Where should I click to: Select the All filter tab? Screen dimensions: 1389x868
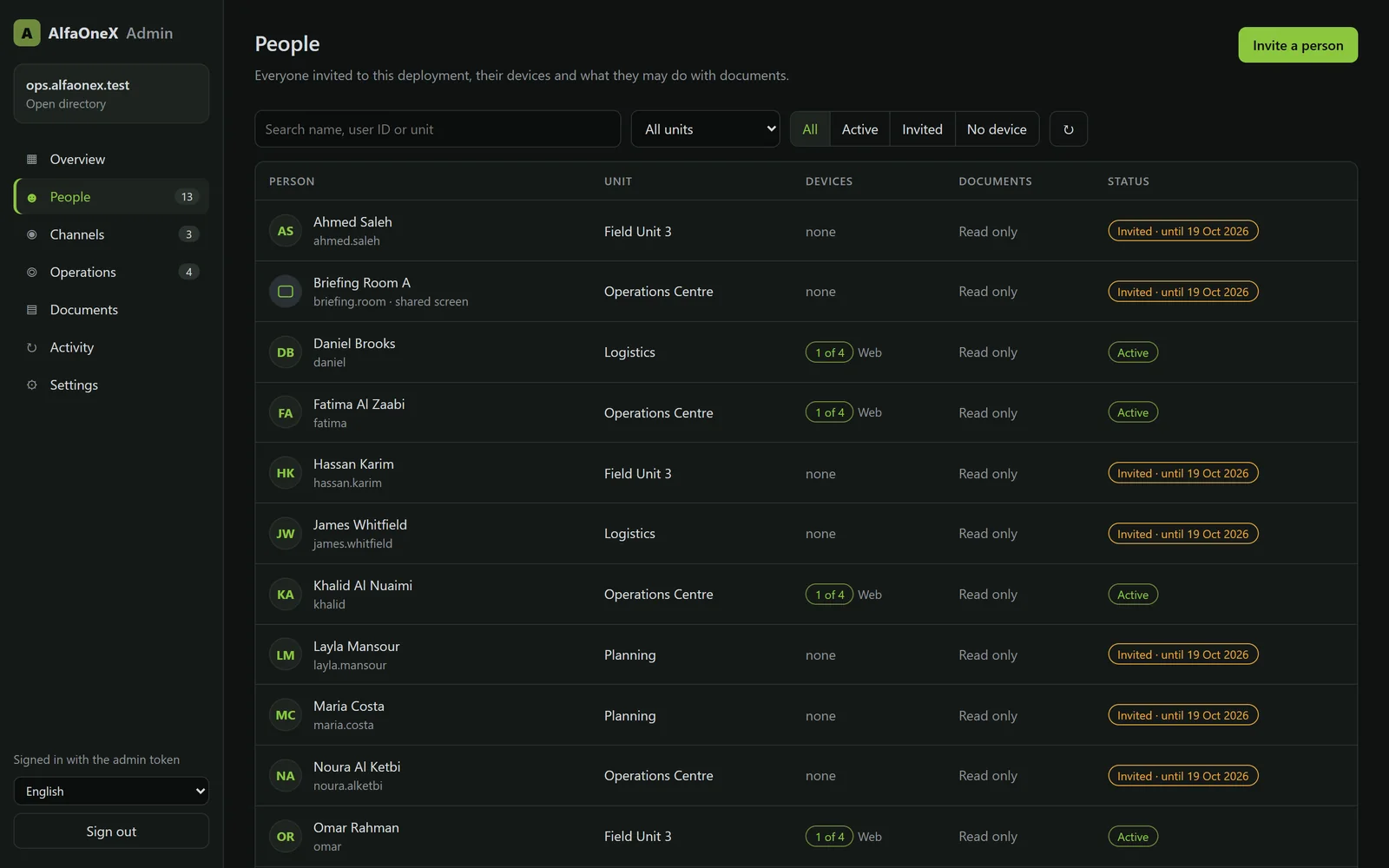pyautogui.click(x=810, y=129)
